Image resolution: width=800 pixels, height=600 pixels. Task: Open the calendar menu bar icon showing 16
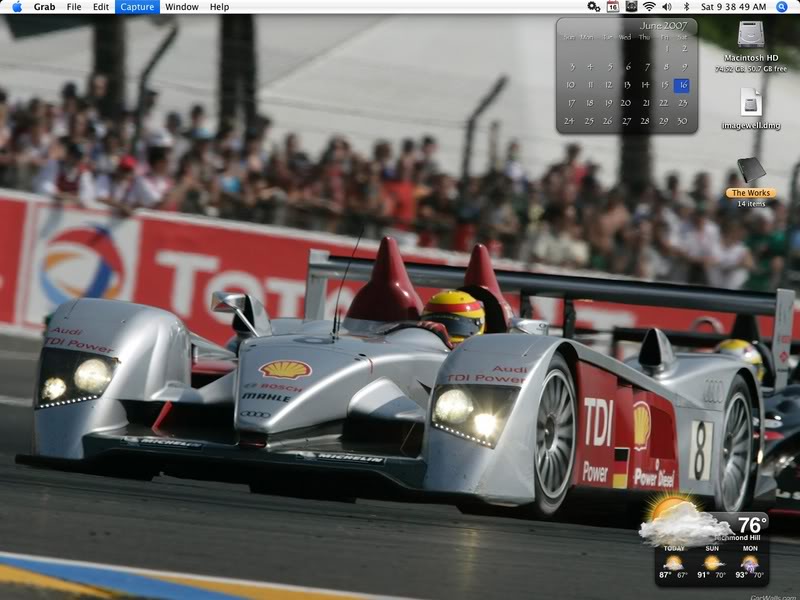pyautogui.click(x=613, y=7)
